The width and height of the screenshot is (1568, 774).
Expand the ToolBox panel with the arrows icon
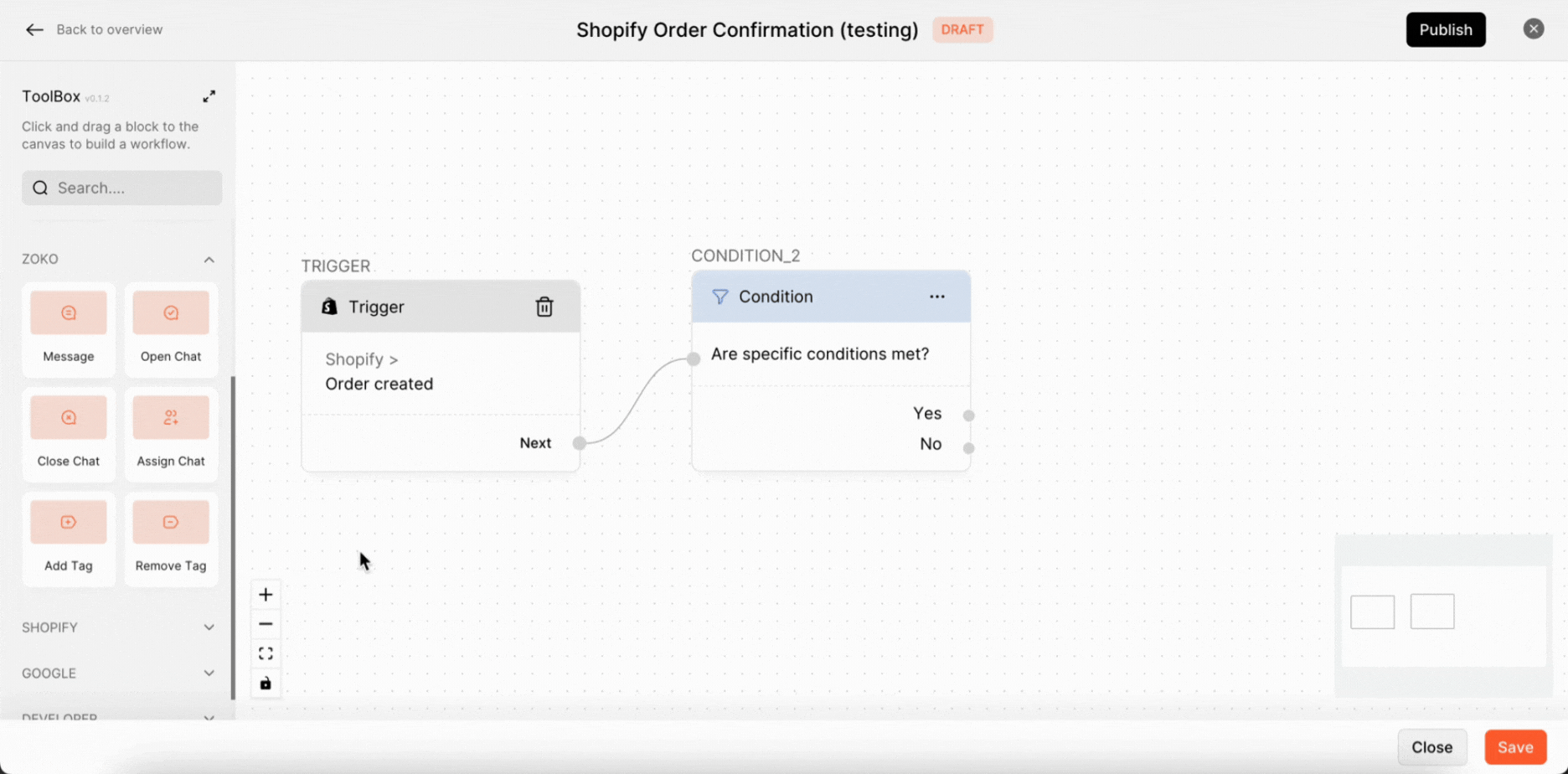(x=209, y=96)
